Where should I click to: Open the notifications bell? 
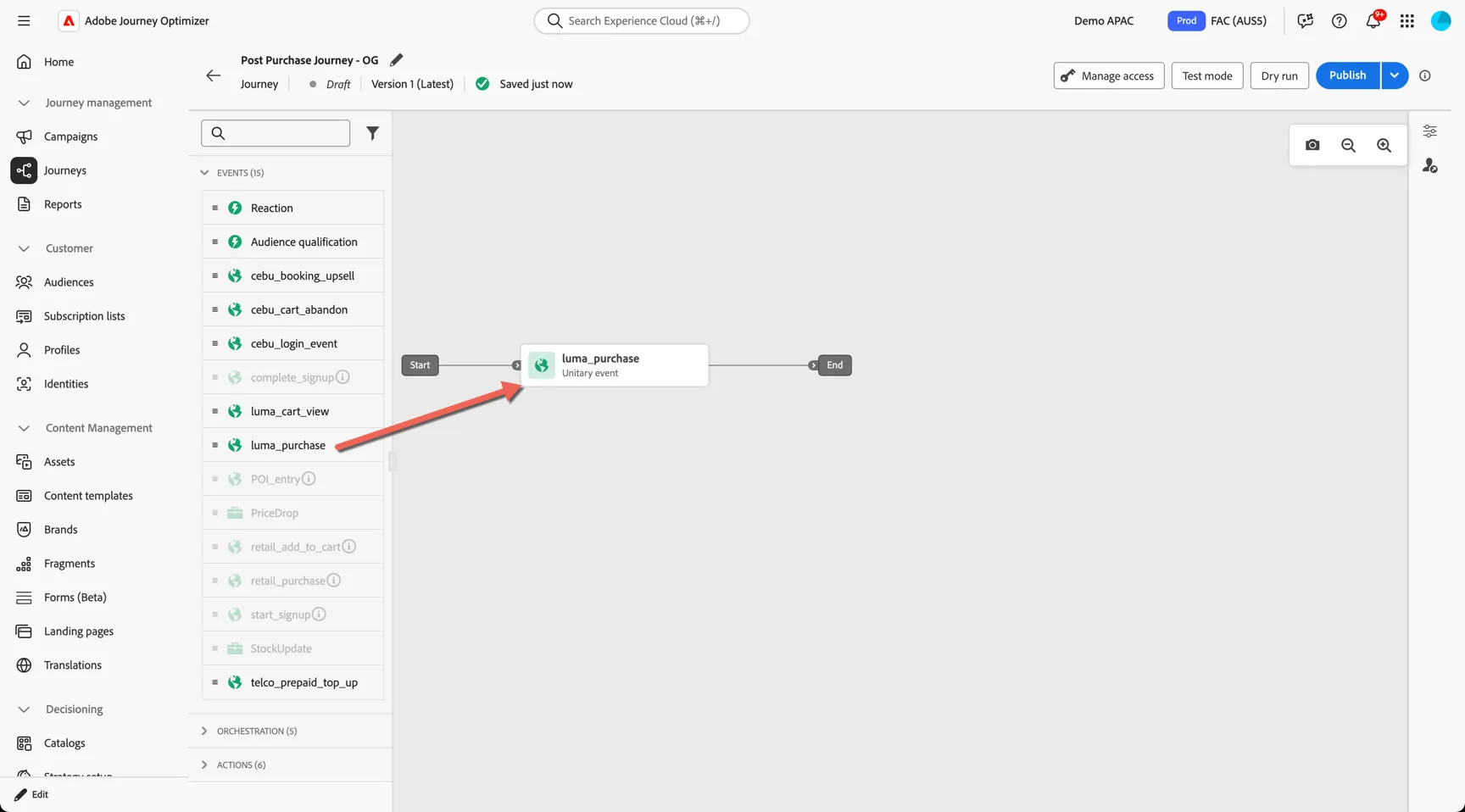point(1373,20)
